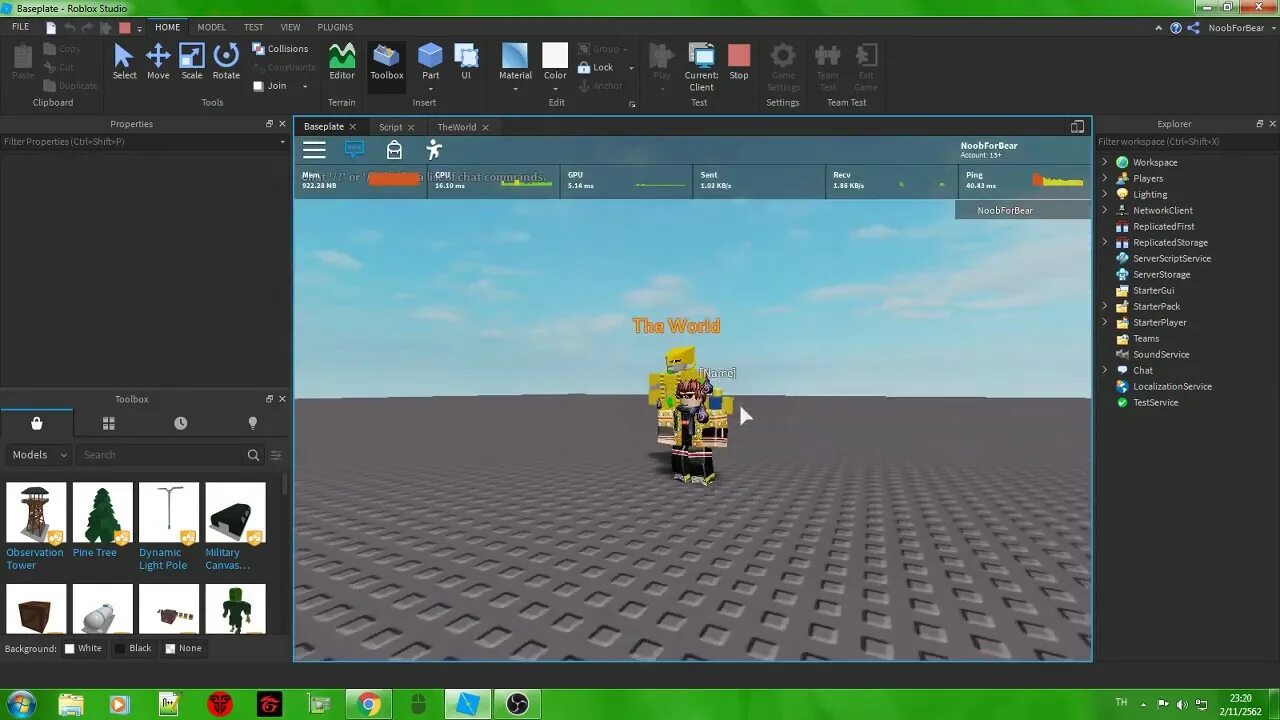
Task: Expand Workspace in Explorer
Action: [1105, 162]
